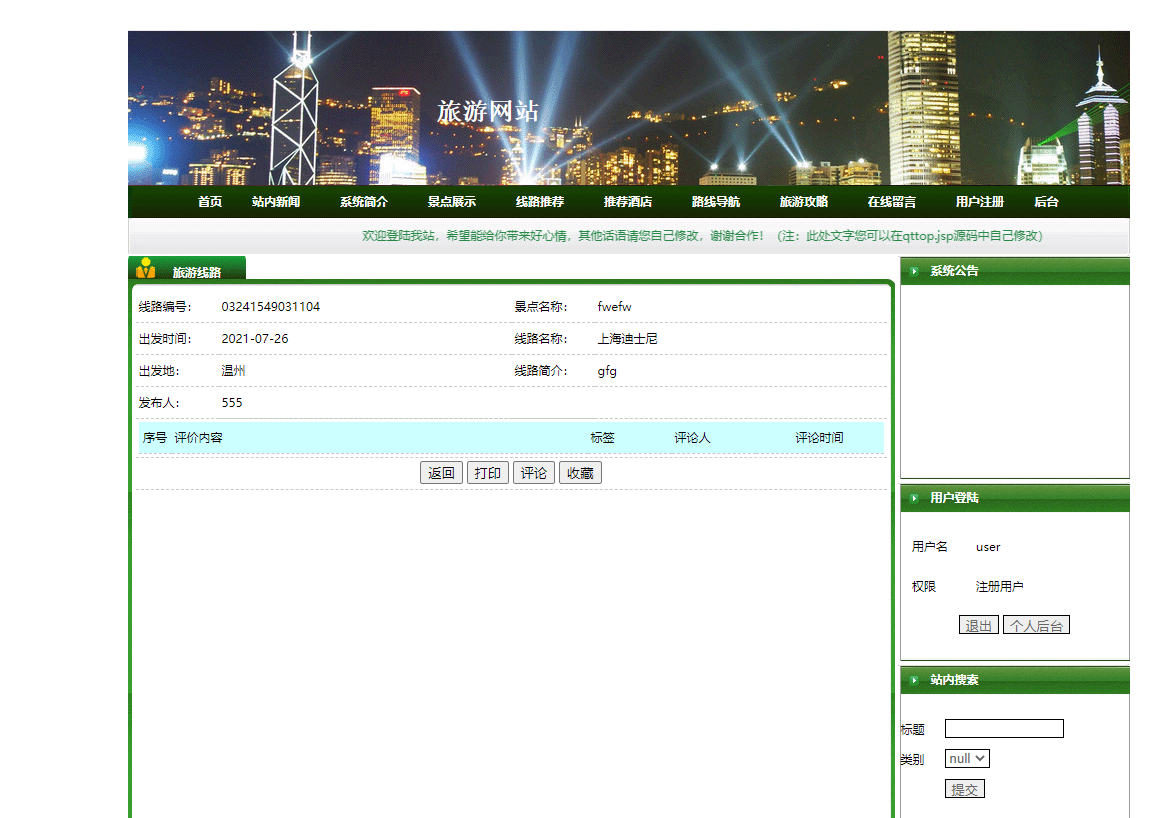Log out via the 退出 button
The image size is (1158, 818).
pyautogui.click(x=977, y=624)
